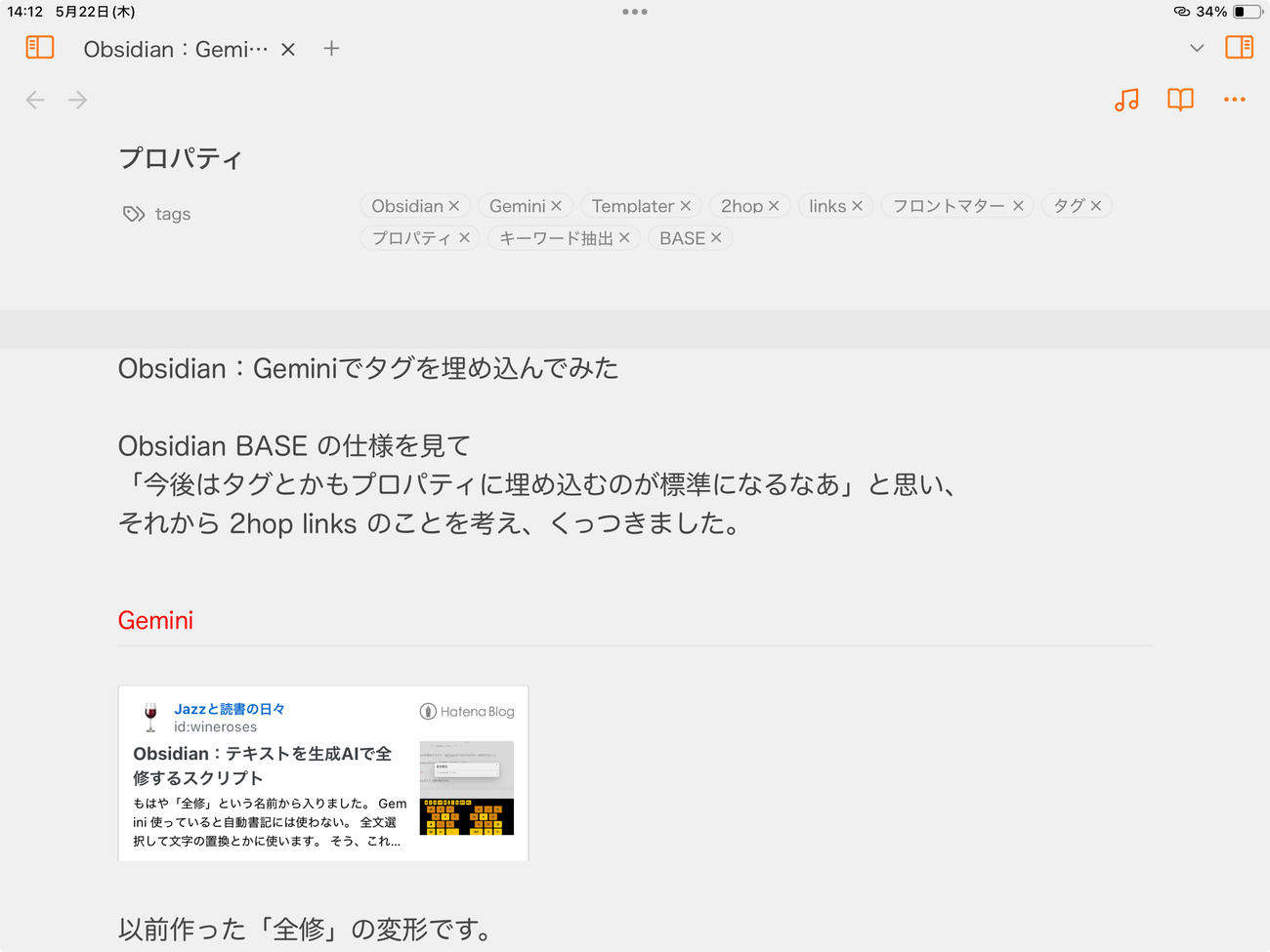This screenshot has width=1270, height=952.
Task: Remove the links tag
Action: (x=857, y=206)
